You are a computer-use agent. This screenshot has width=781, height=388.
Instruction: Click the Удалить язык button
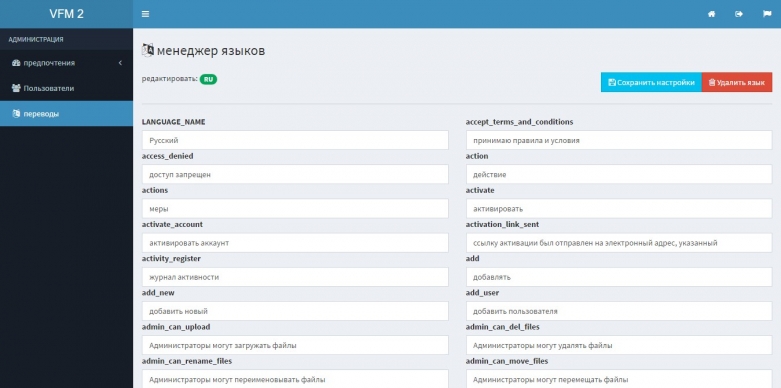point(737,82)
